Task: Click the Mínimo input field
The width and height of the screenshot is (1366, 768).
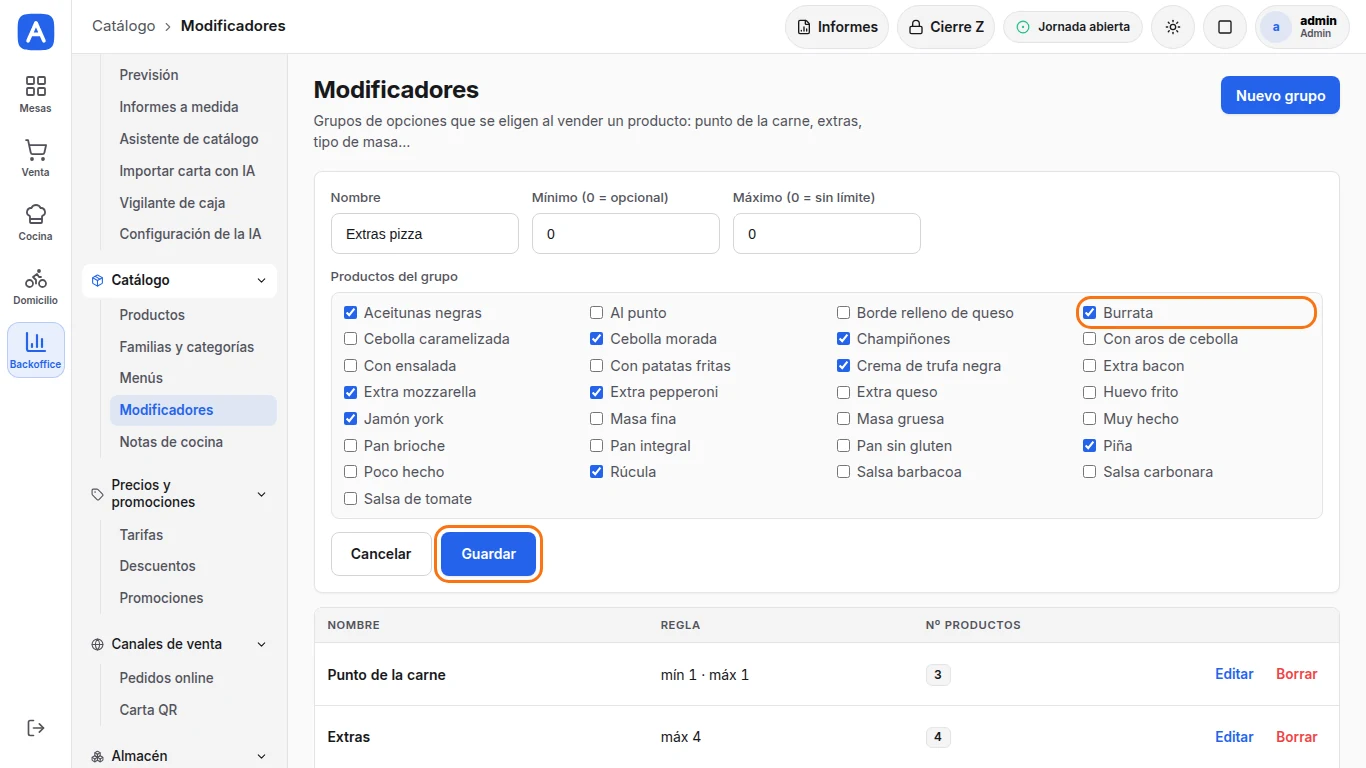Action: tap(626, 234)
